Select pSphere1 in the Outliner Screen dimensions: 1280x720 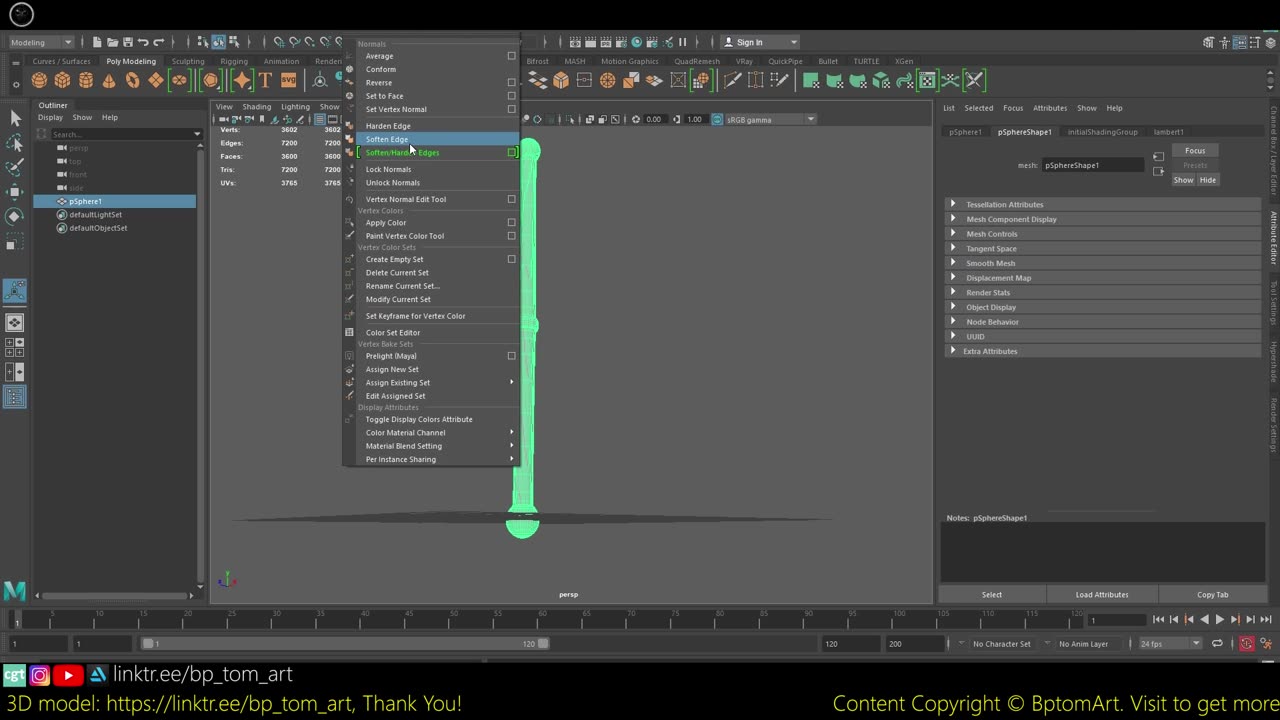(x=114, y=201)
